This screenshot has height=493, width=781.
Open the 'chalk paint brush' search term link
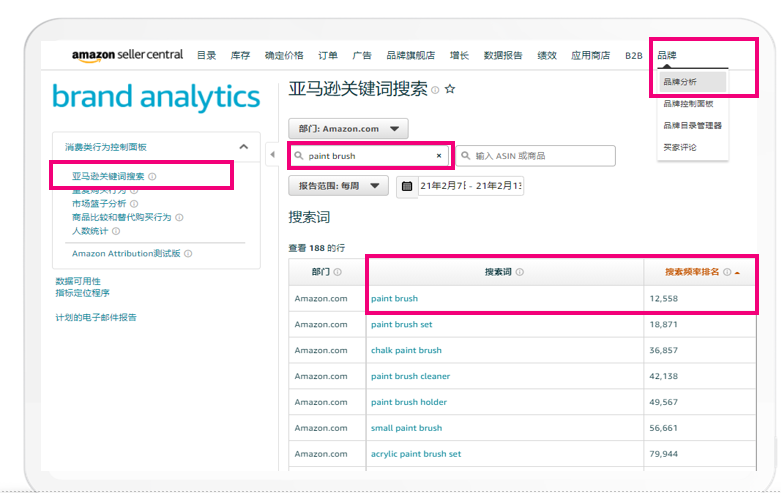point(406,351)
